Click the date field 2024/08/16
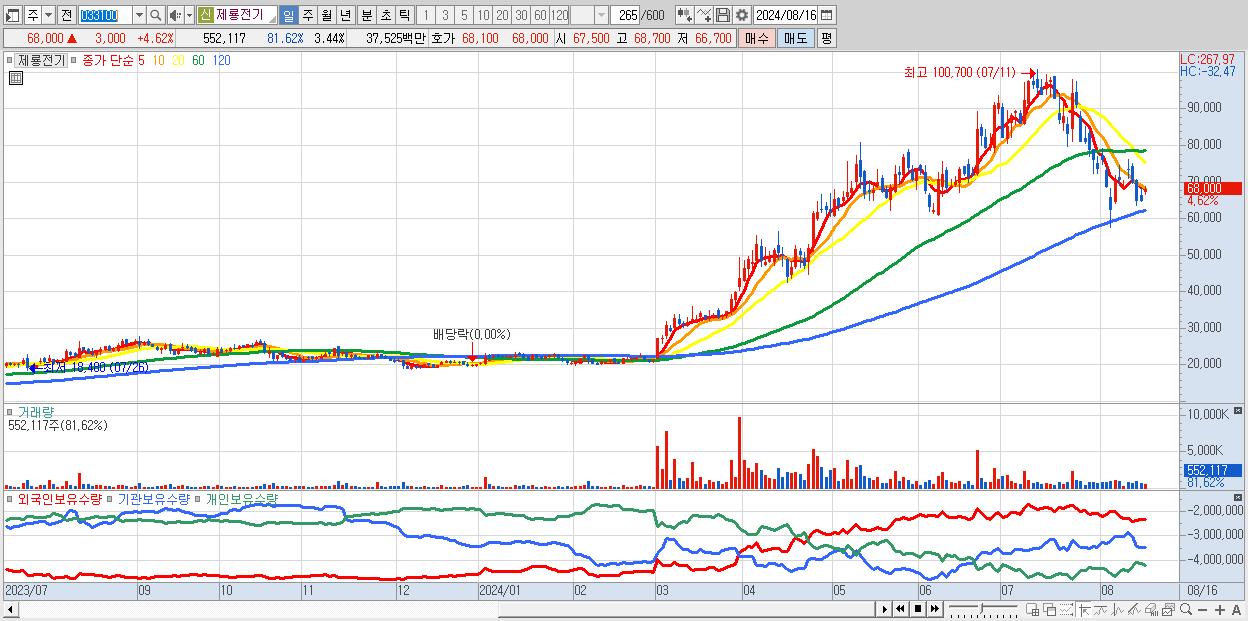This screenshot has width=1248, height=621. click(785, 15)
